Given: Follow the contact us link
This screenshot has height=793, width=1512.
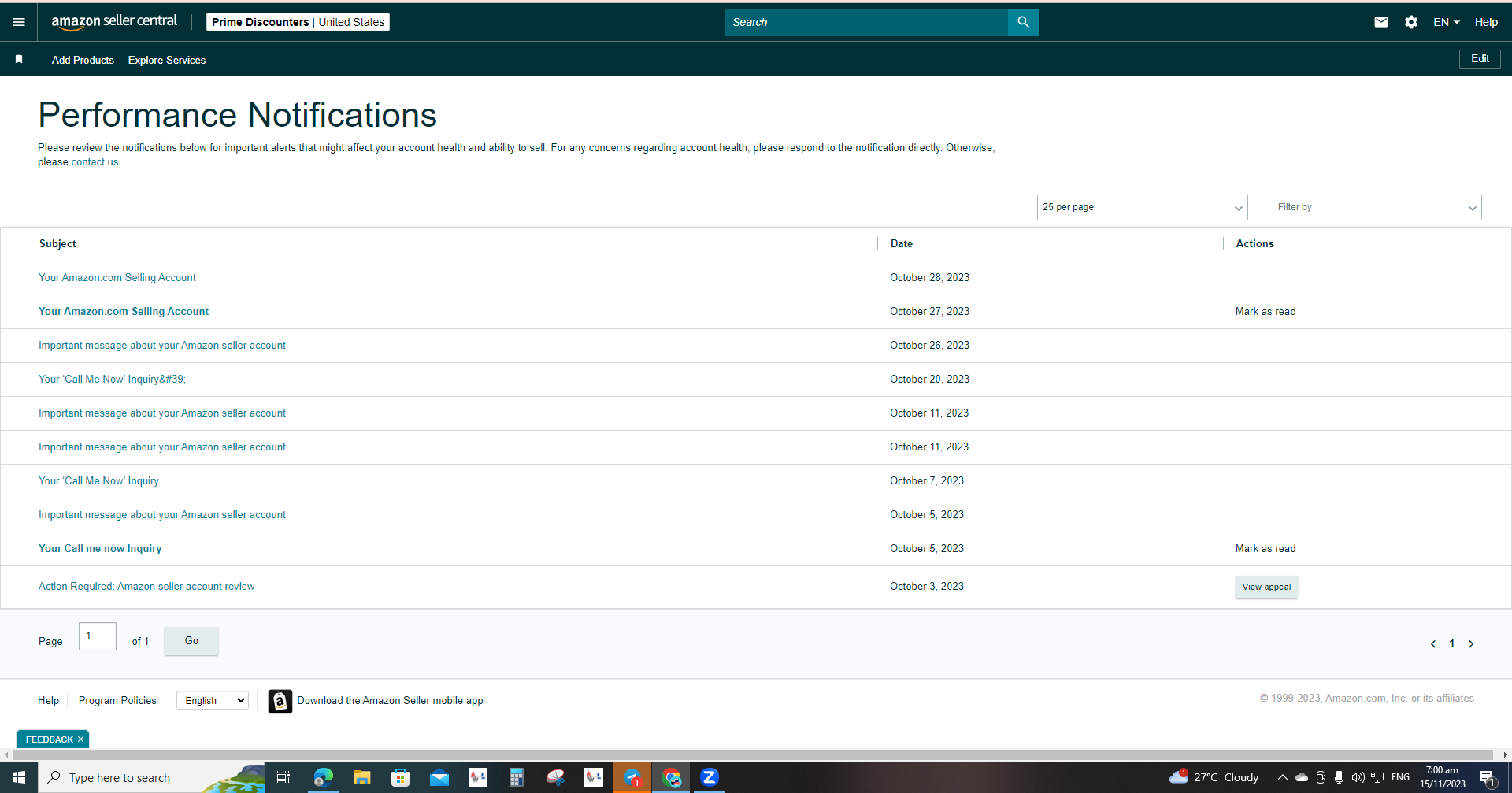Looking at the screenshot, I should pyautogui.click(x=94, y=162).
